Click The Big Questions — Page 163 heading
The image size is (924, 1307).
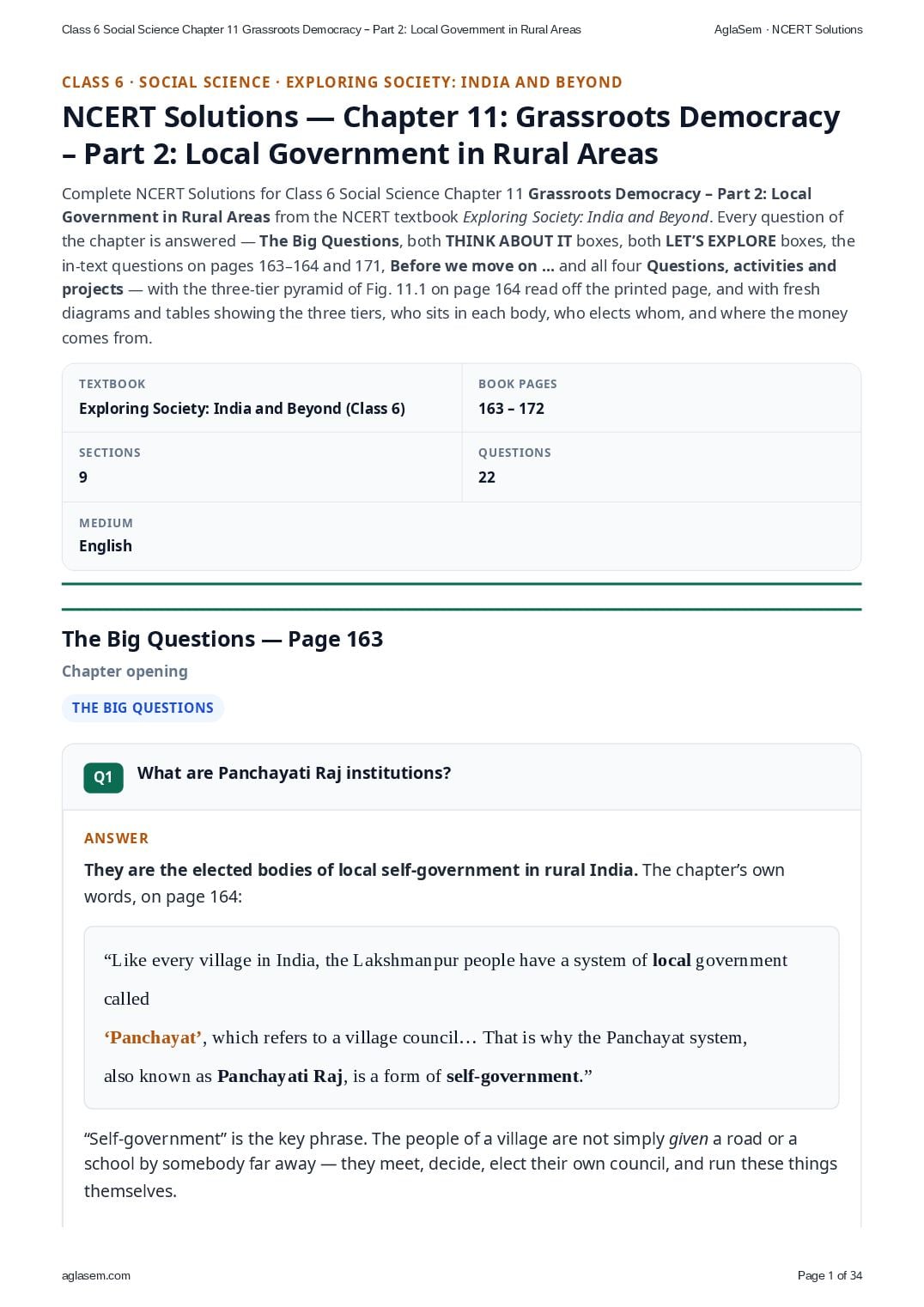point(222,639)
